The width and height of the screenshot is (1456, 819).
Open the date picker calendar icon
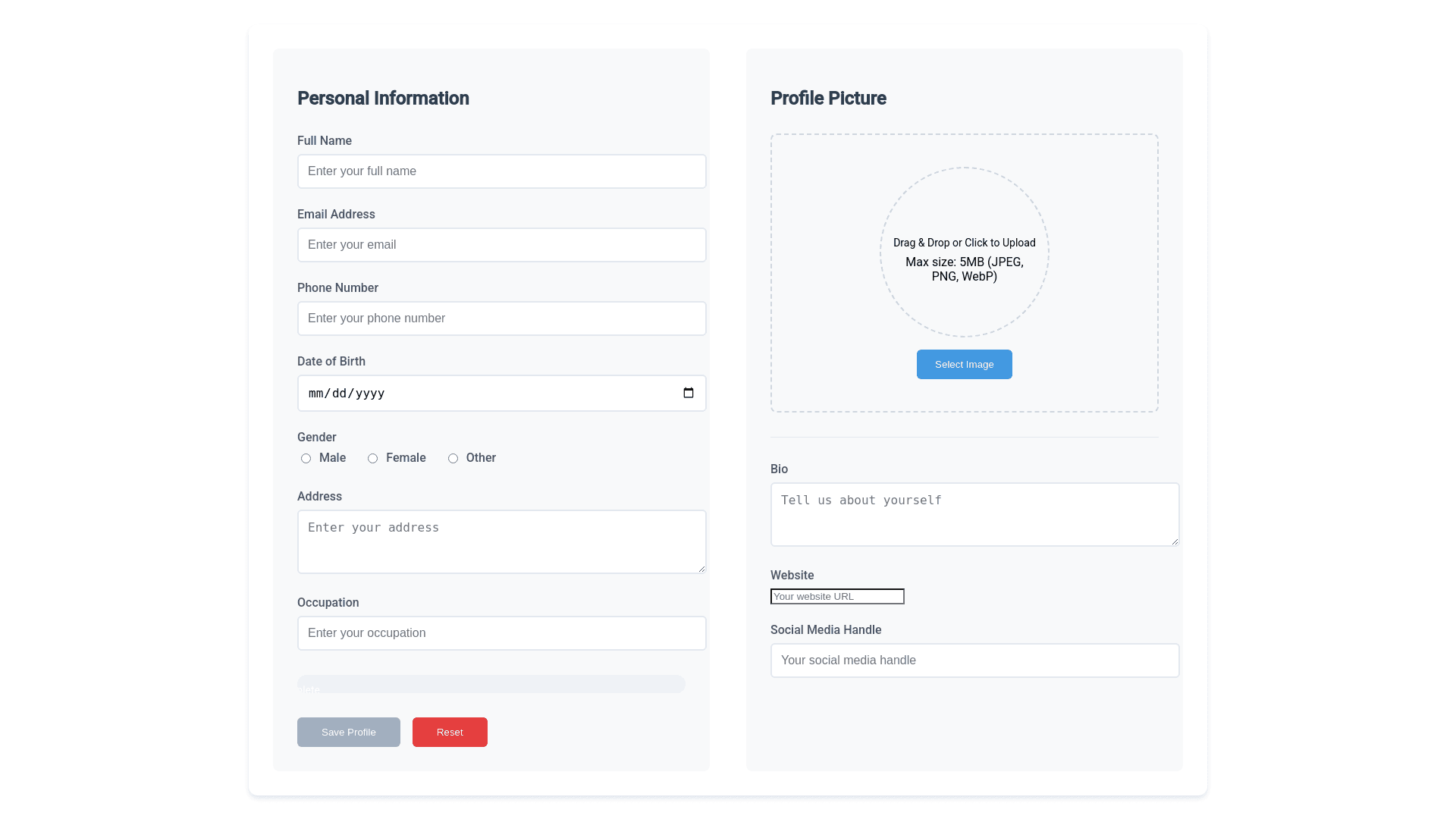(x=688, y=393)
